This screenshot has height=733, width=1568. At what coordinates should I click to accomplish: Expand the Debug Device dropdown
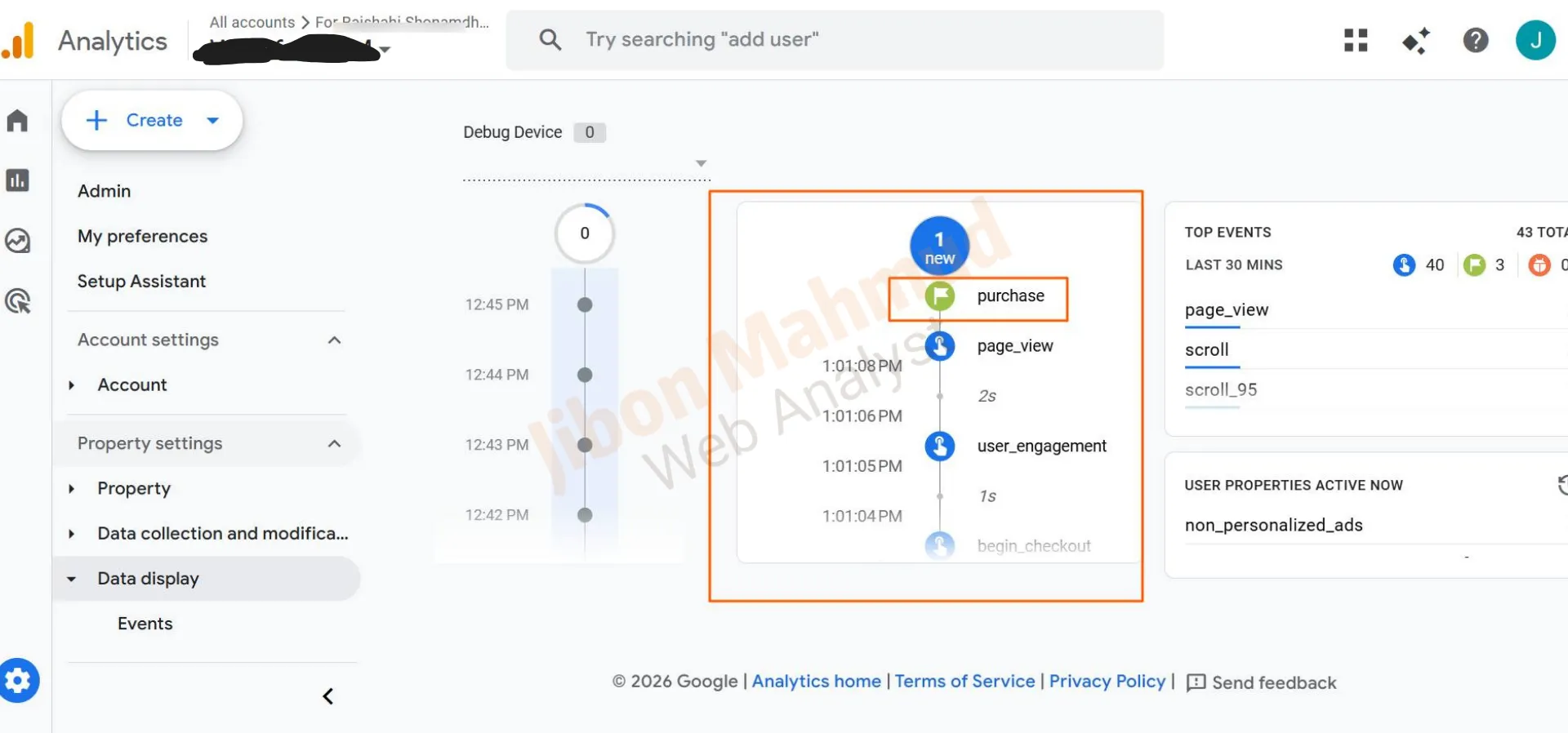701,163
